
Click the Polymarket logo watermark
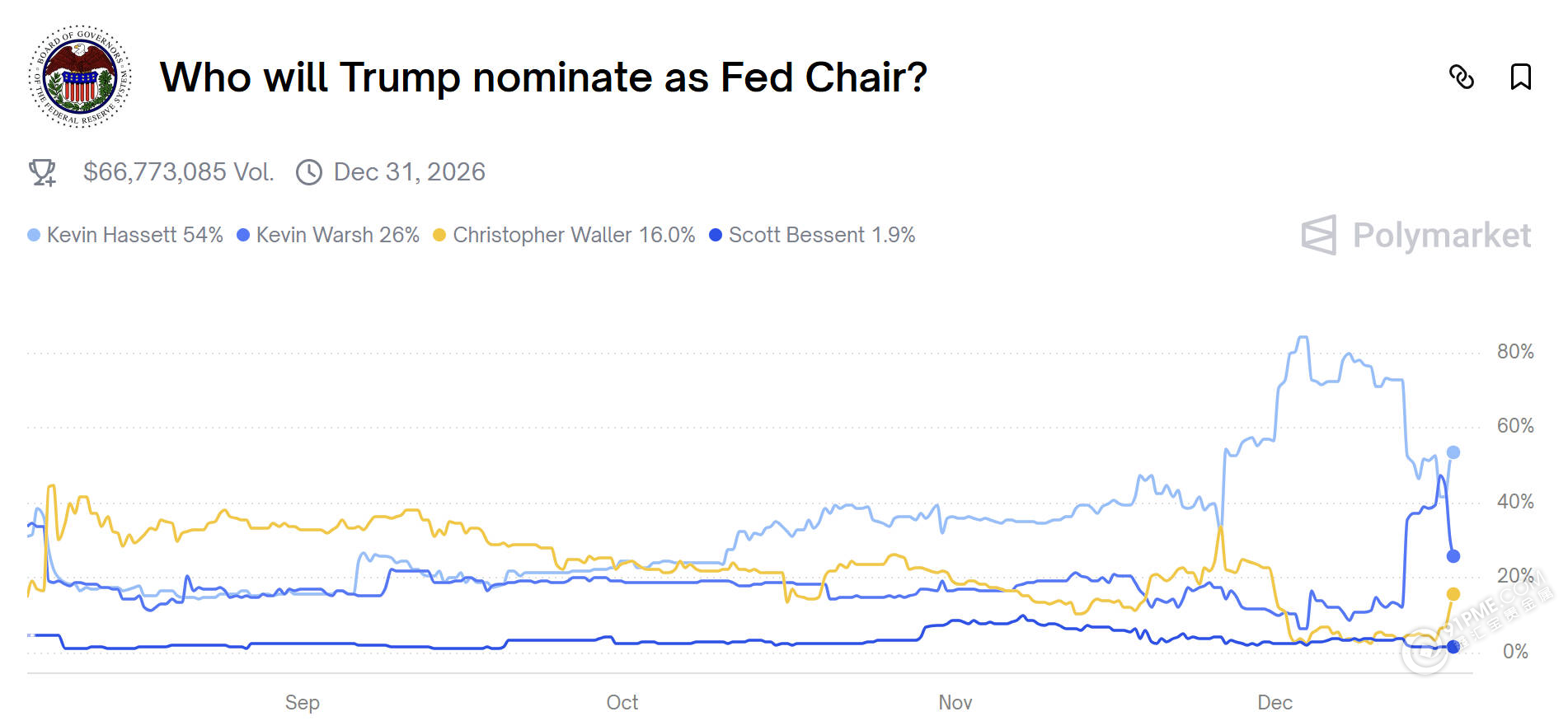1415,236
